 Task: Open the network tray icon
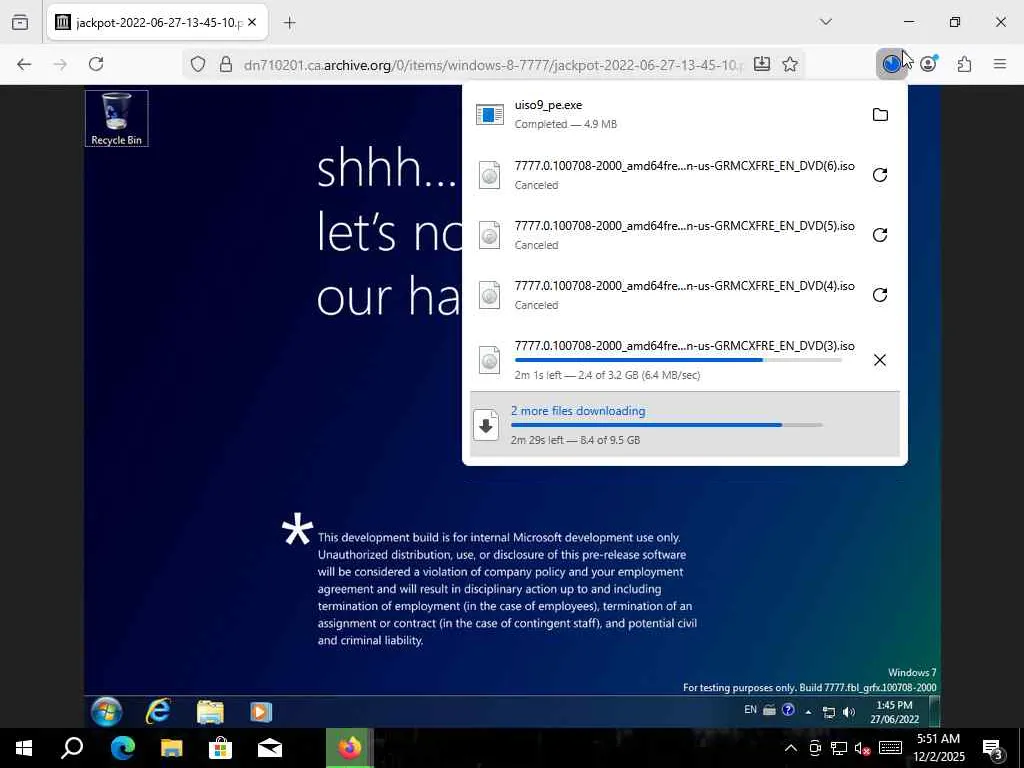839,748
